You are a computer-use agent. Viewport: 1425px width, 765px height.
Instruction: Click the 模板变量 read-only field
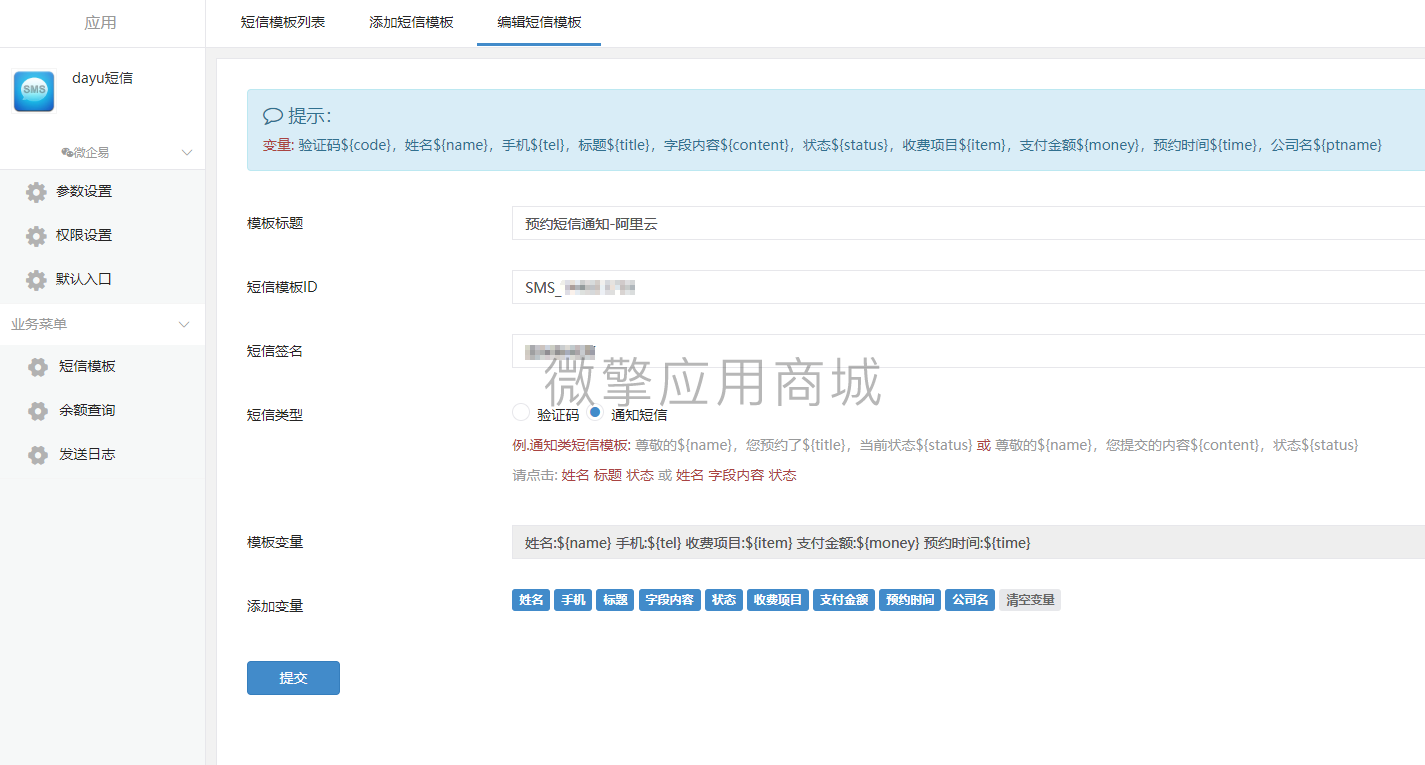pos(968,543)
